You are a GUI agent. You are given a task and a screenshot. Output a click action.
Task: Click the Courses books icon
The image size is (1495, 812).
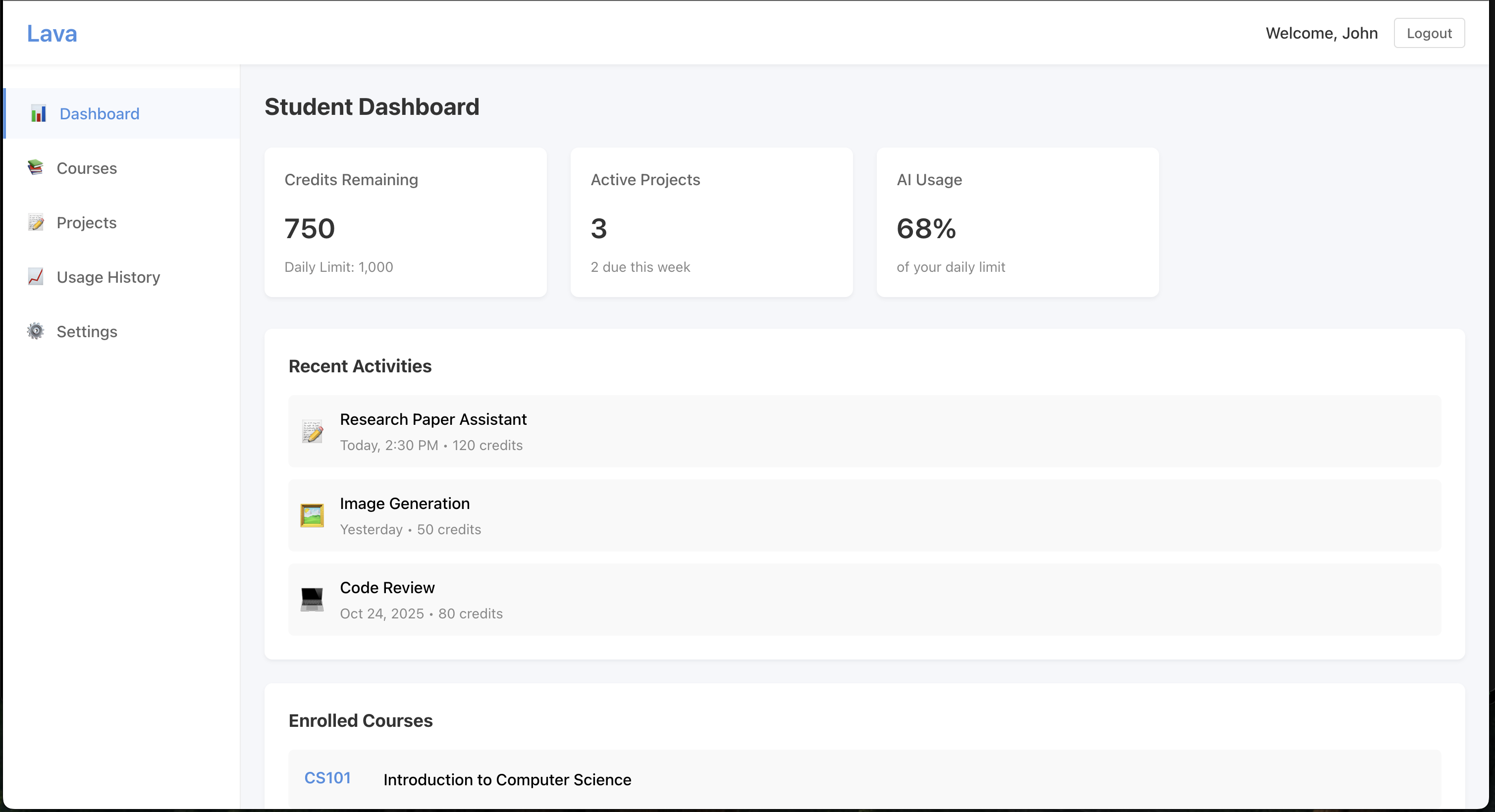[x=35, y=168]
